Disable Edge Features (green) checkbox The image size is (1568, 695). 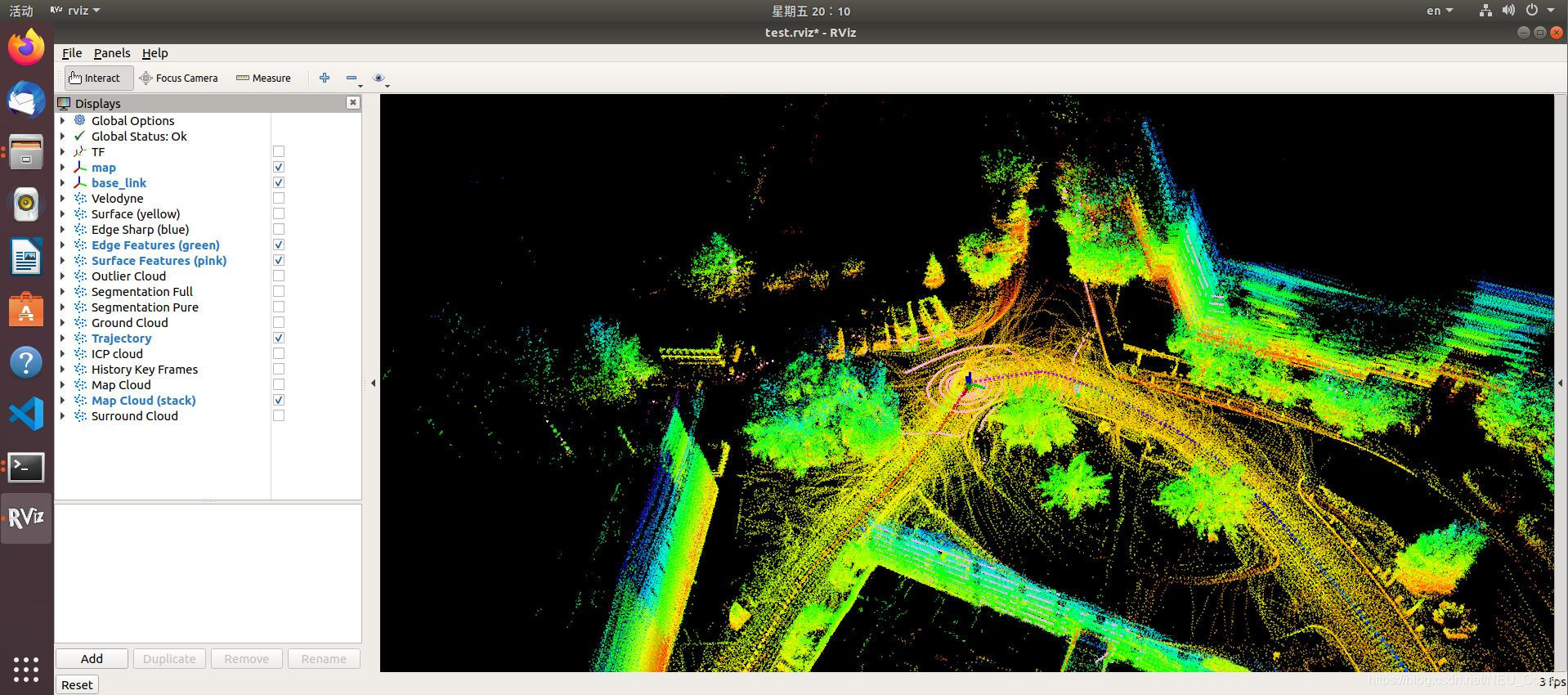pyautogui.click(x=279, y=244)
